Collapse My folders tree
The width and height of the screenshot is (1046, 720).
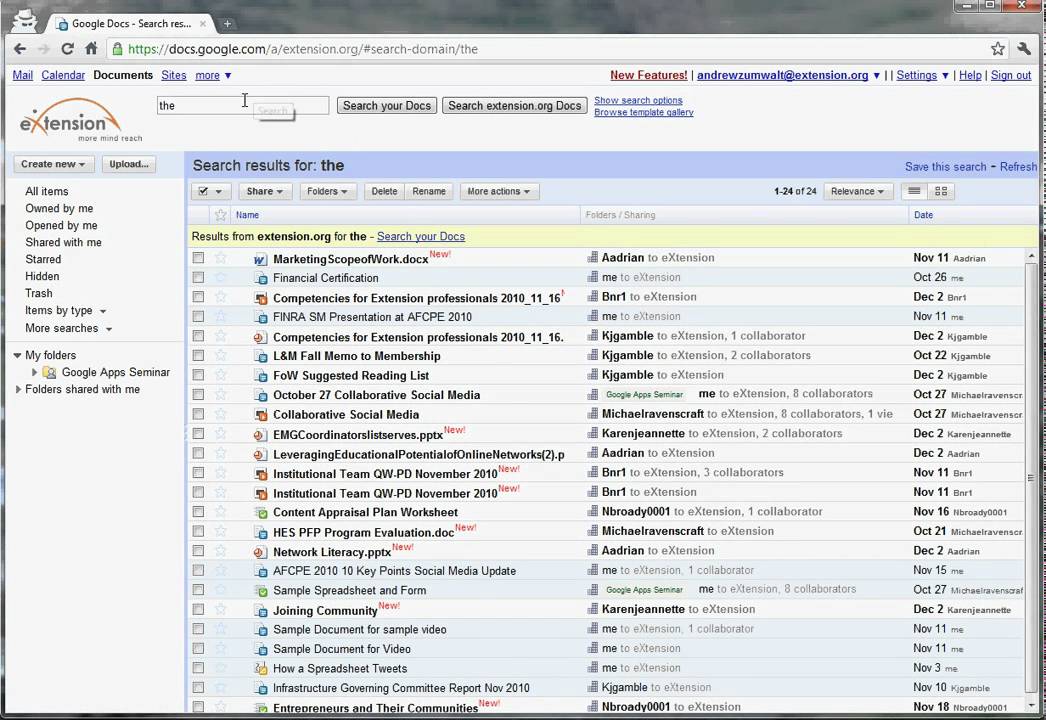(x=17, y=355)
